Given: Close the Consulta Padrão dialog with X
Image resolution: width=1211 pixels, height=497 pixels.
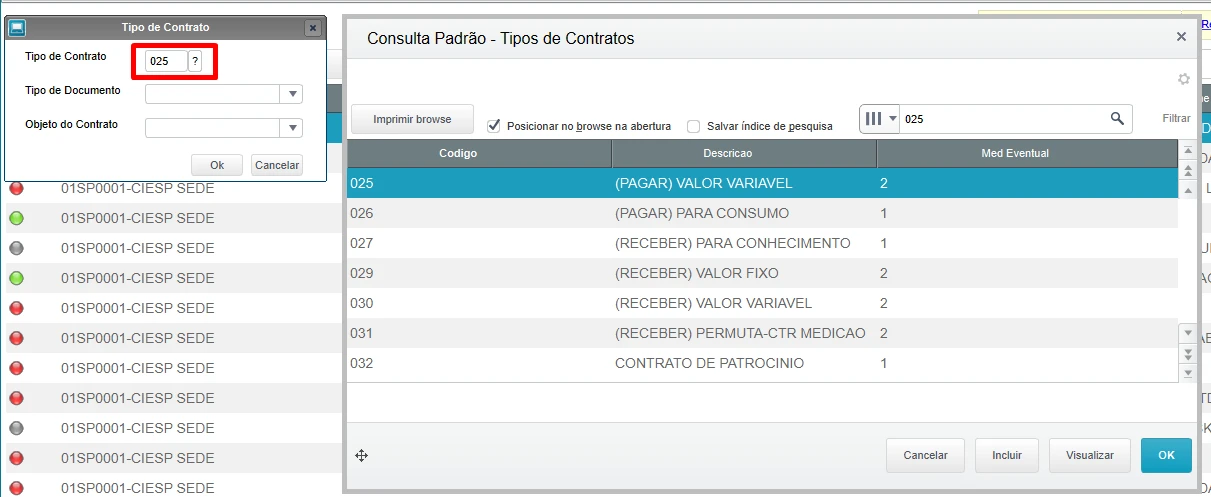Looking at the screenshot, I should 1181,37.
